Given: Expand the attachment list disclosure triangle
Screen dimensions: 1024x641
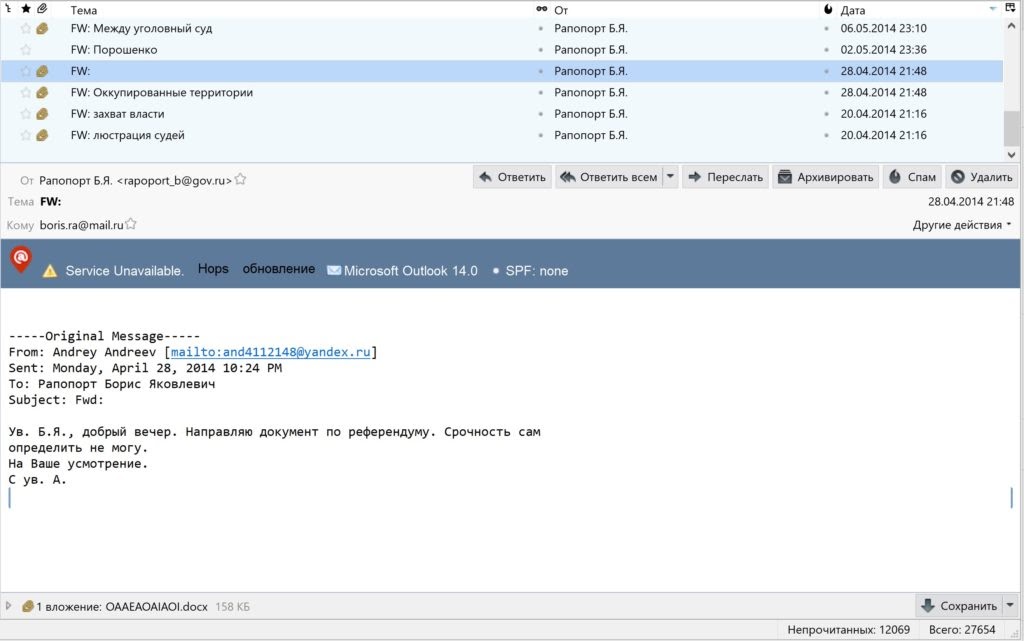Looking at the screenshot, I should [x=9, y=606].
